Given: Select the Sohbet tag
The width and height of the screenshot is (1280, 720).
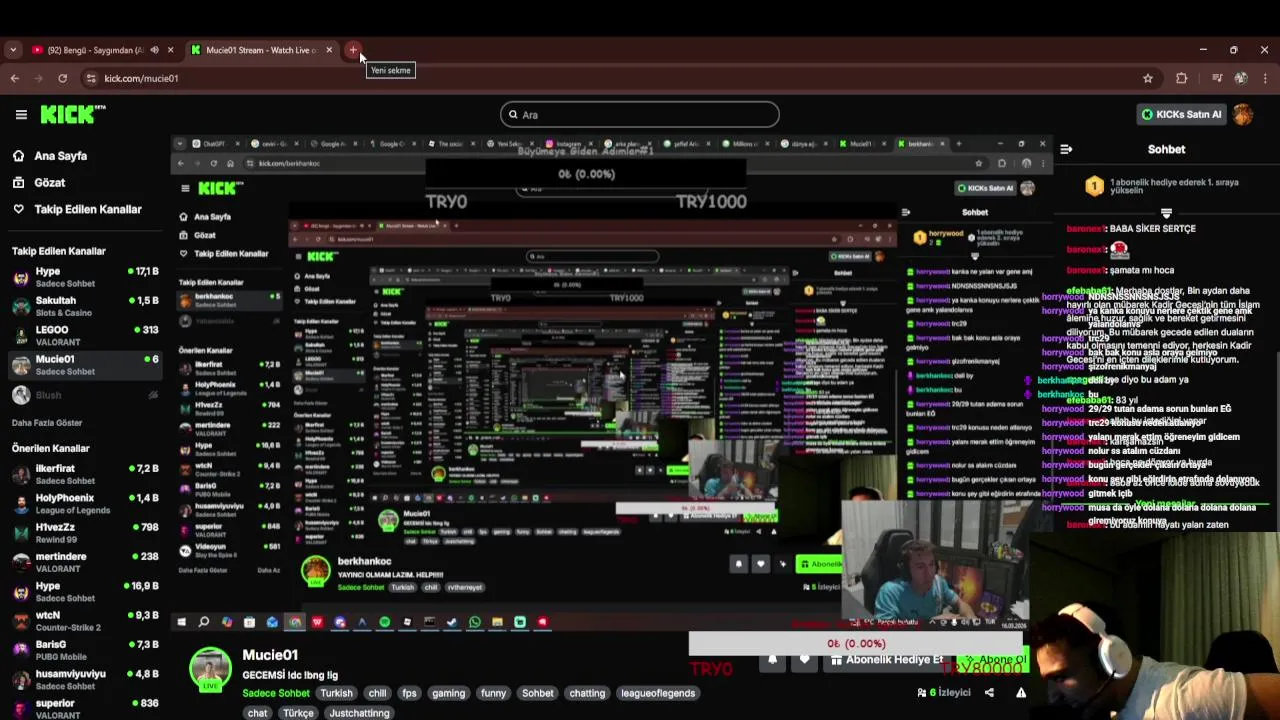Looking at the screenshot, I should tap(537, 693).
